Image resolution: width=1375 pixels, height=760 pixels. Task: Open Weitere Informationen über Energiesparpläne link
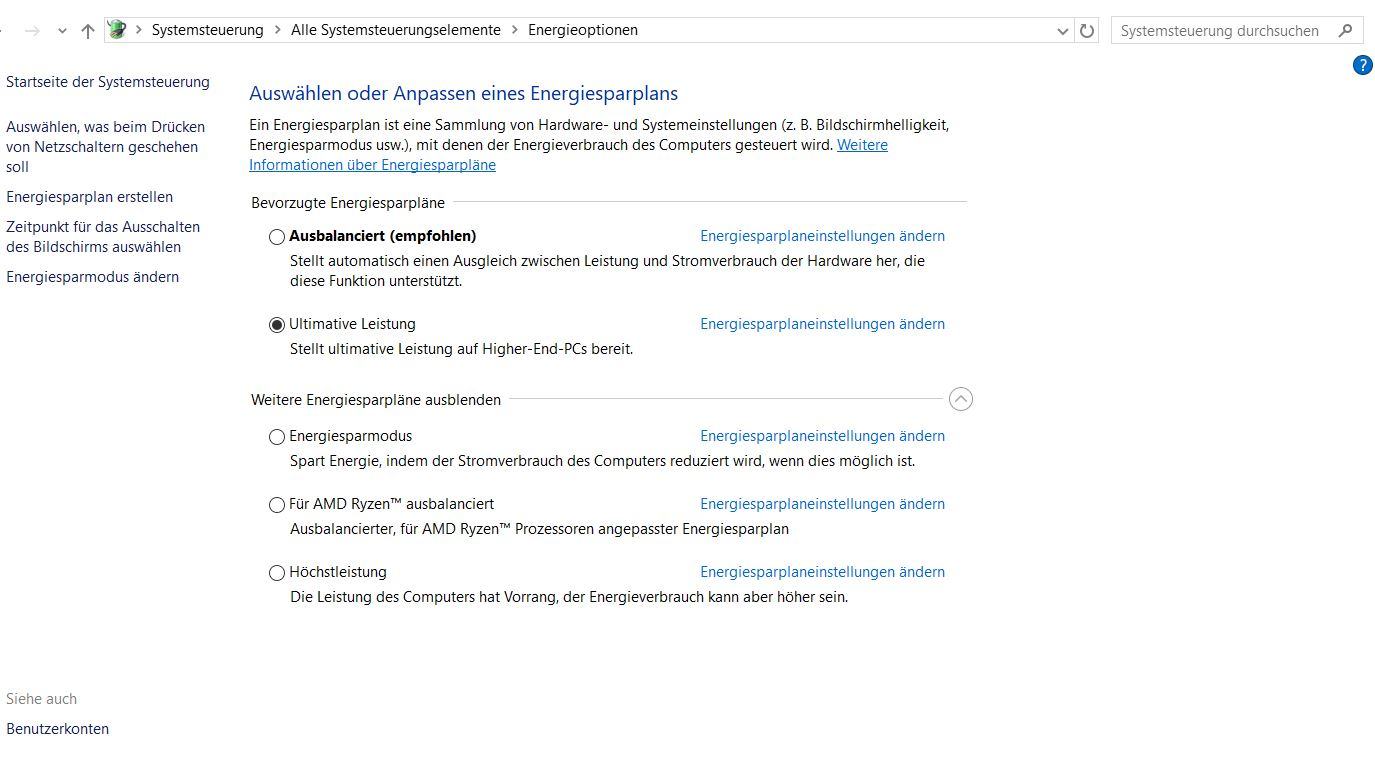click(x=568, y=155)
